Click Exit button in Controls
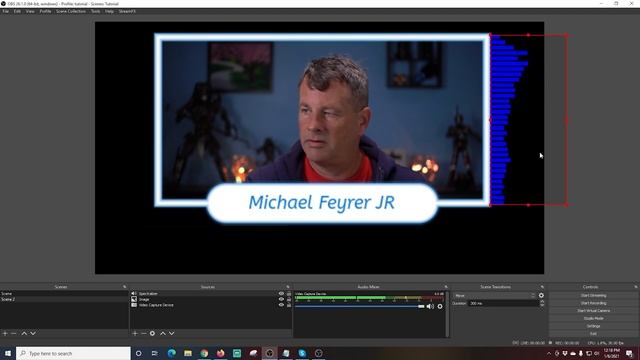Screen dimensions: 640x360 [593, 333]
